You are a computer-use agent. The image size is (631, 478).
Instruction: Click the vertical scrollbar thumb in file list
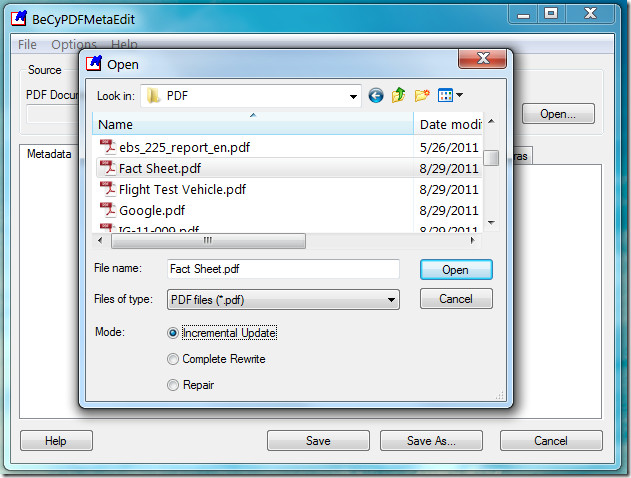tap(491, 158)
